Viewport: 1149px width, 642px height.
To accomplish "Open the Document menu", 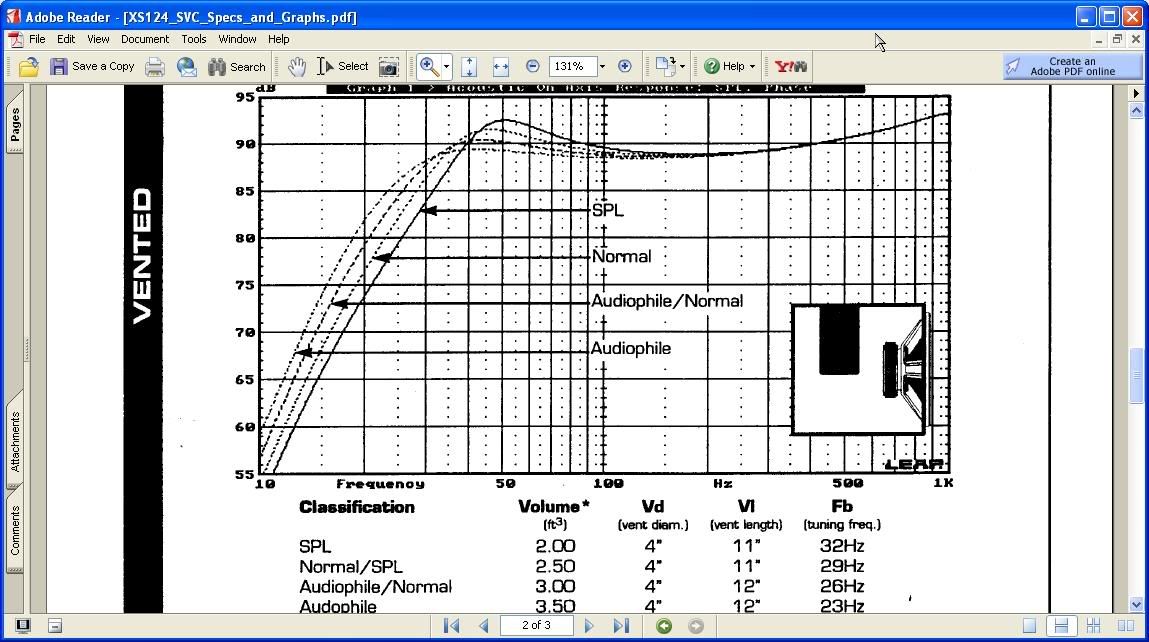I will [144, 39].
